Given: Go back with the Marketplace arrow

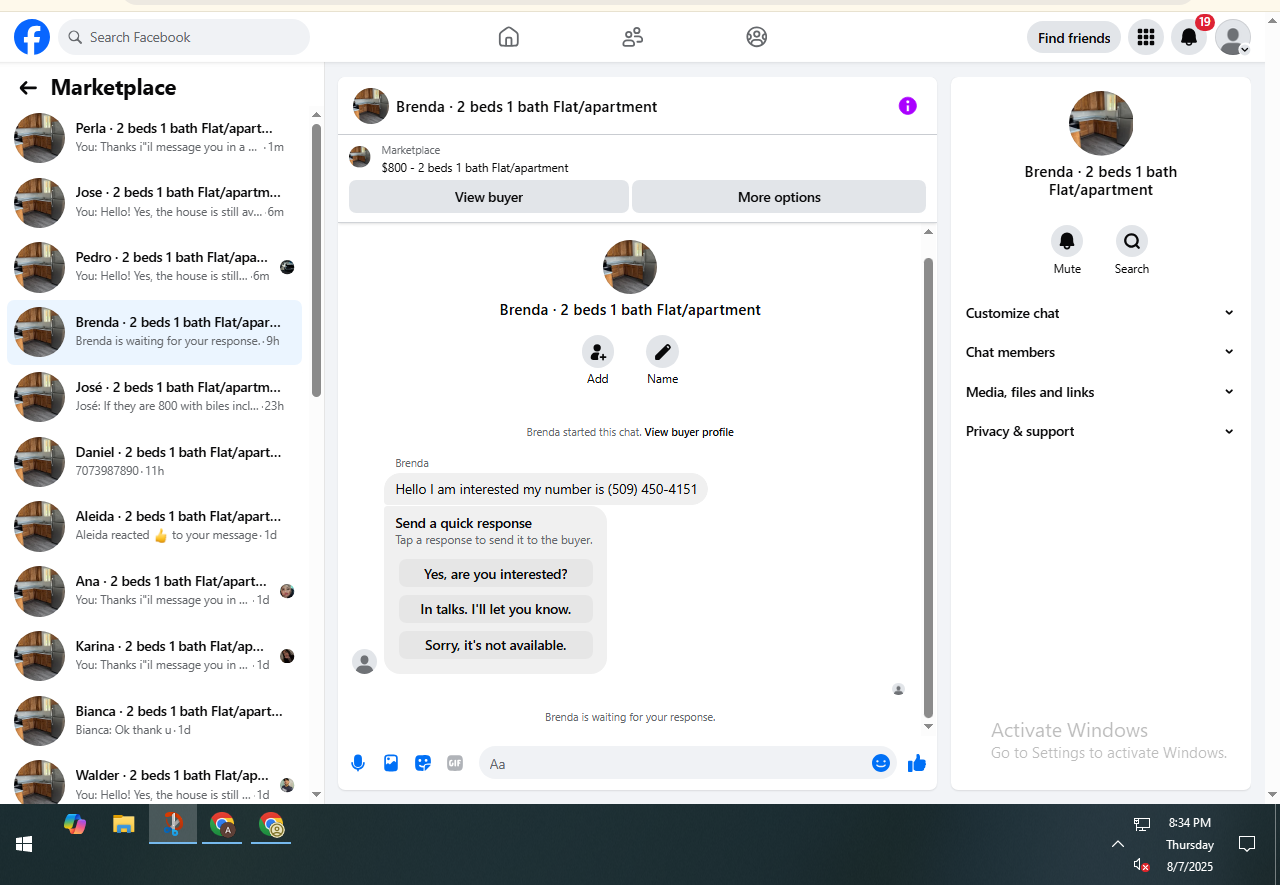Looking at the screenshot, I should coord(28,88).
